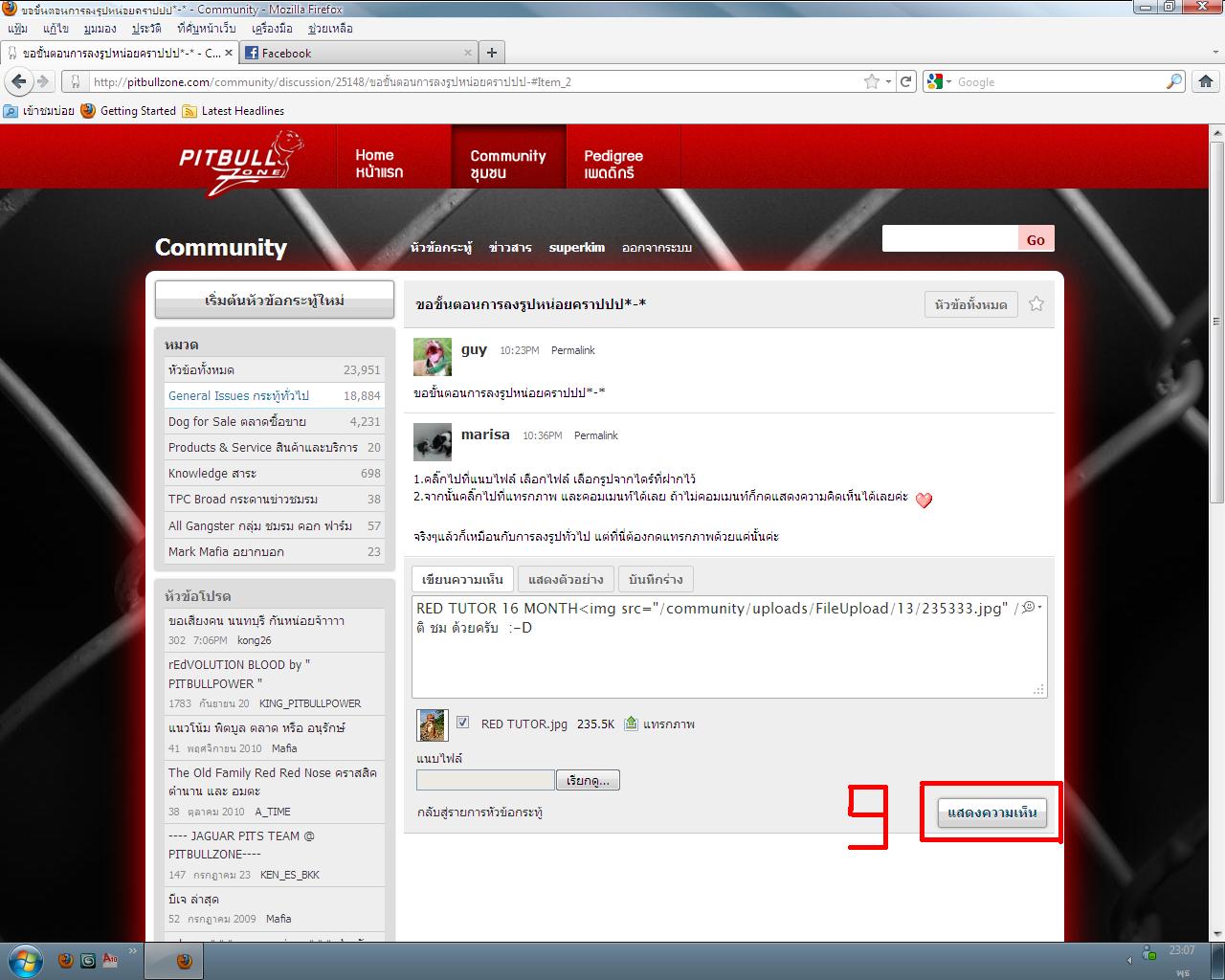Click the หัวข้อทั้งหมด button in discussion header
1225x980 pixels.
970,304
